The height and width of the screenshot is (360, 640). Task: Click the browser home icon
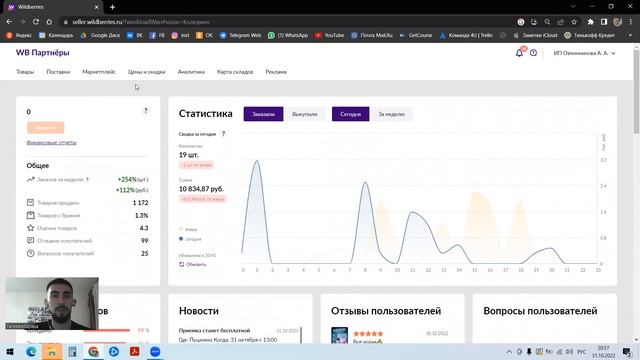tap(49, 22)
